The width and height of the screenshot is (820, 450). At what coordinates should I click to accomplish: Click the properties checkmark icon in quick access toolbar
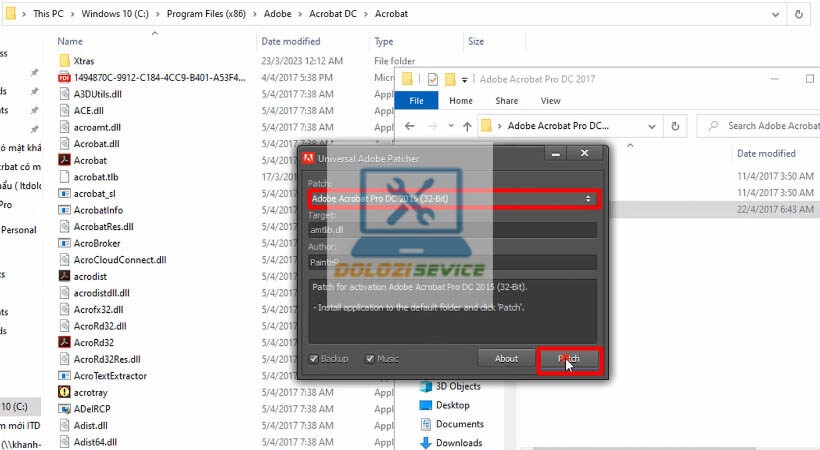pos(432,79)
